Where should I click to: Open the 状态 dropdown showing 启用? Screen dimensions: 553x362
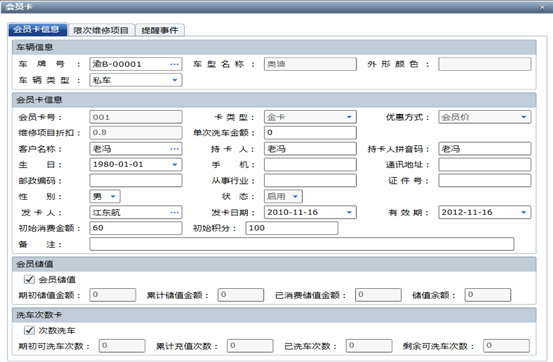tap(295, 197)
